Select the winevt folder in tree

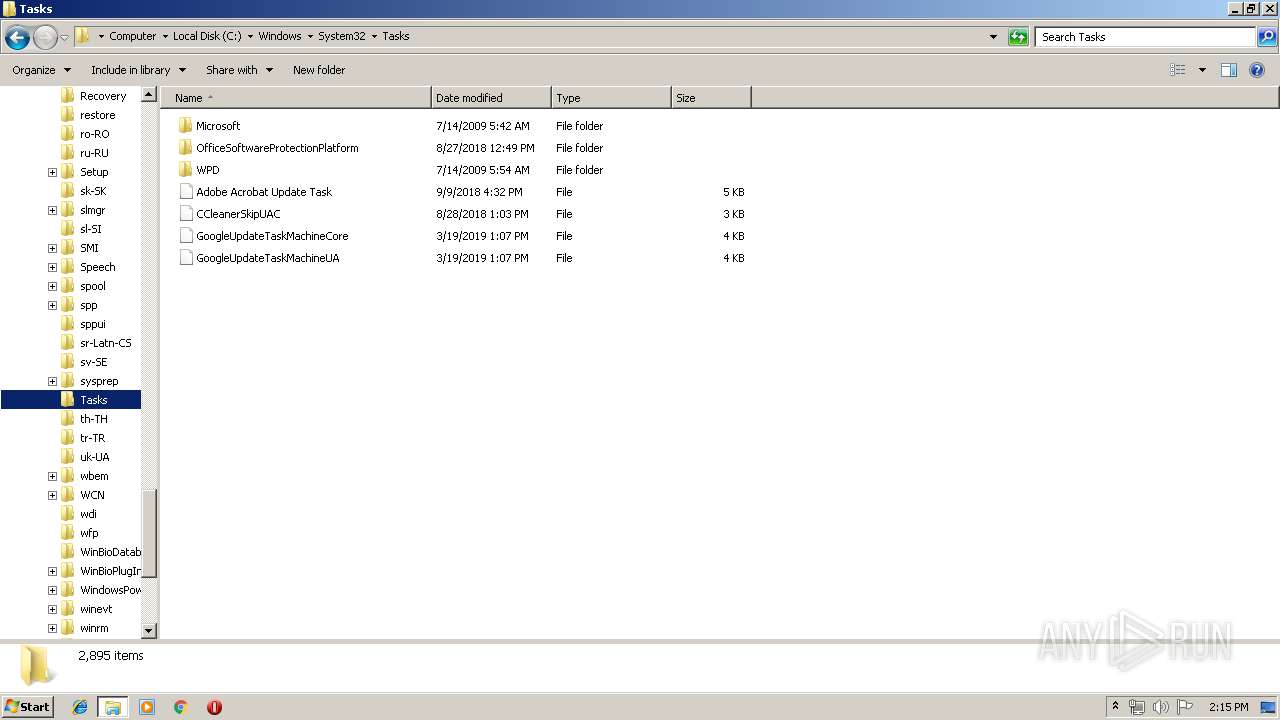96,609
